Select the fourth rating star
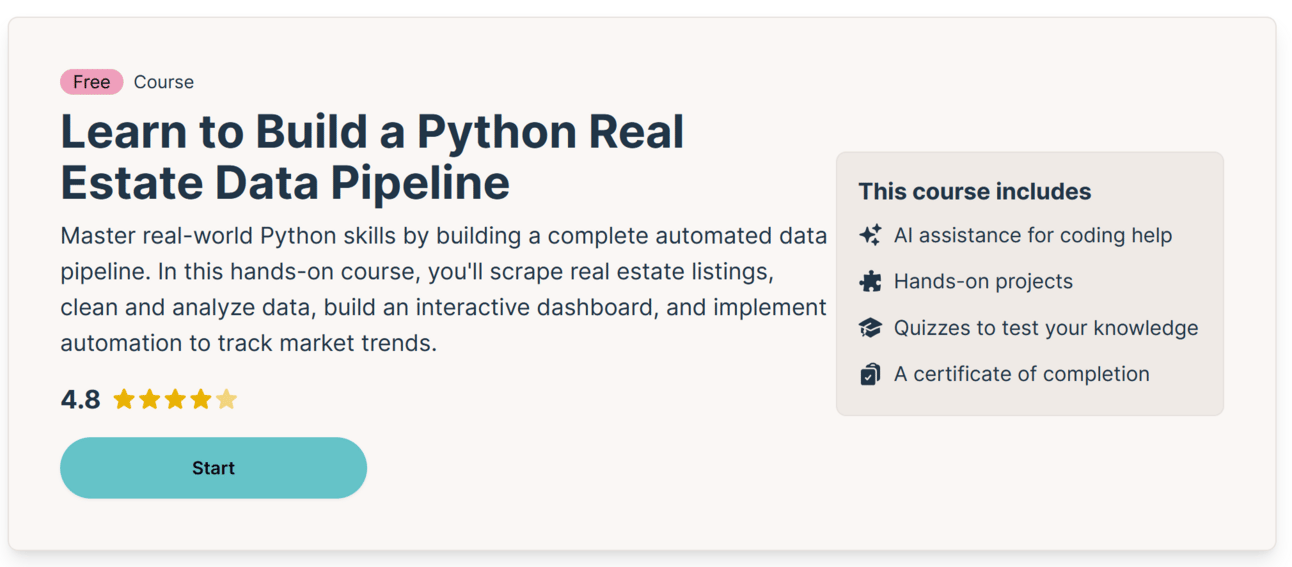 tap(201, 400)
